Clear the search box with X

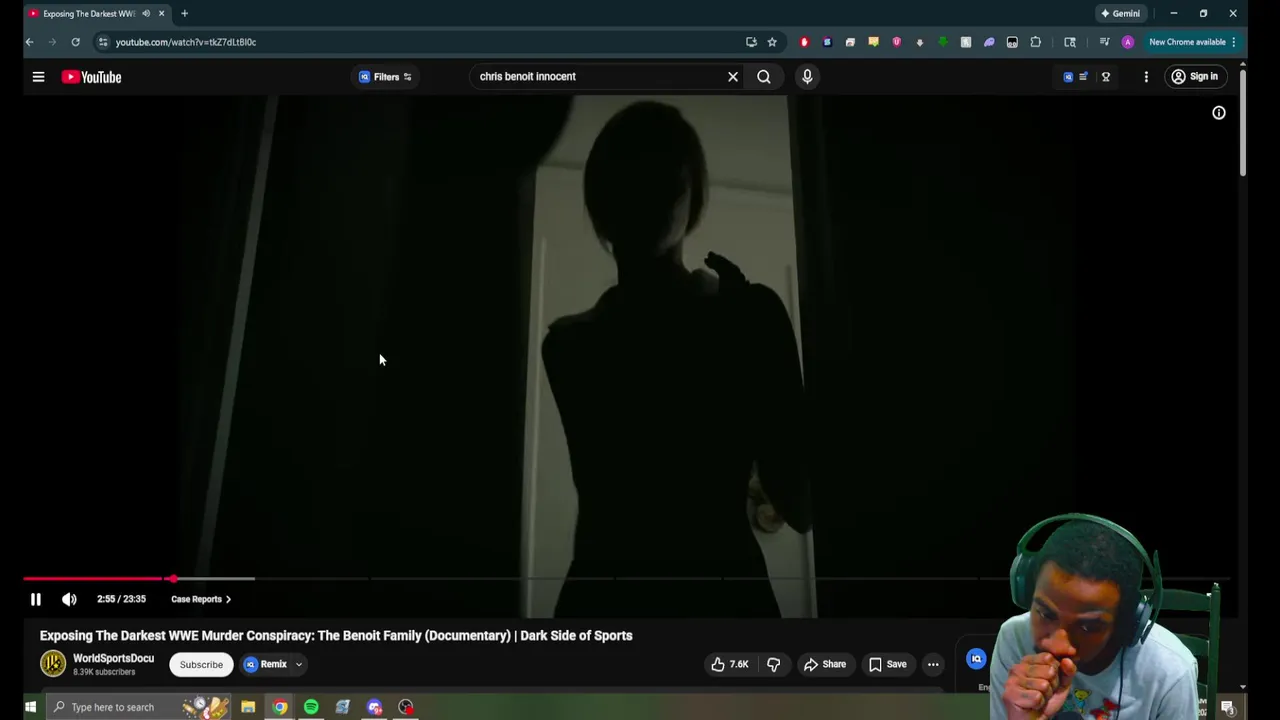click(x=733, y=77)
